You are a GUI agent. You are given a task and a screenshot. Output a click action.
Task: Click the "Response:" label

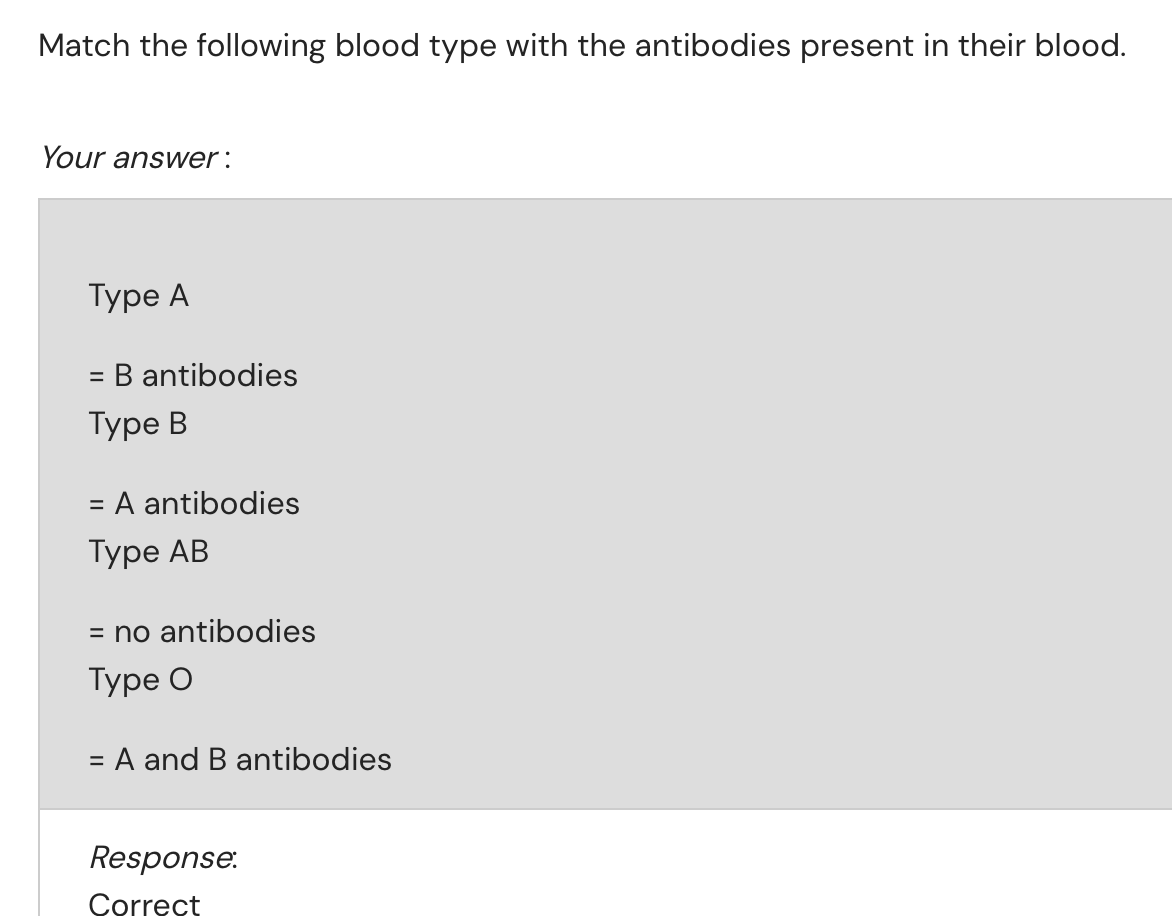tap(163, 857)
